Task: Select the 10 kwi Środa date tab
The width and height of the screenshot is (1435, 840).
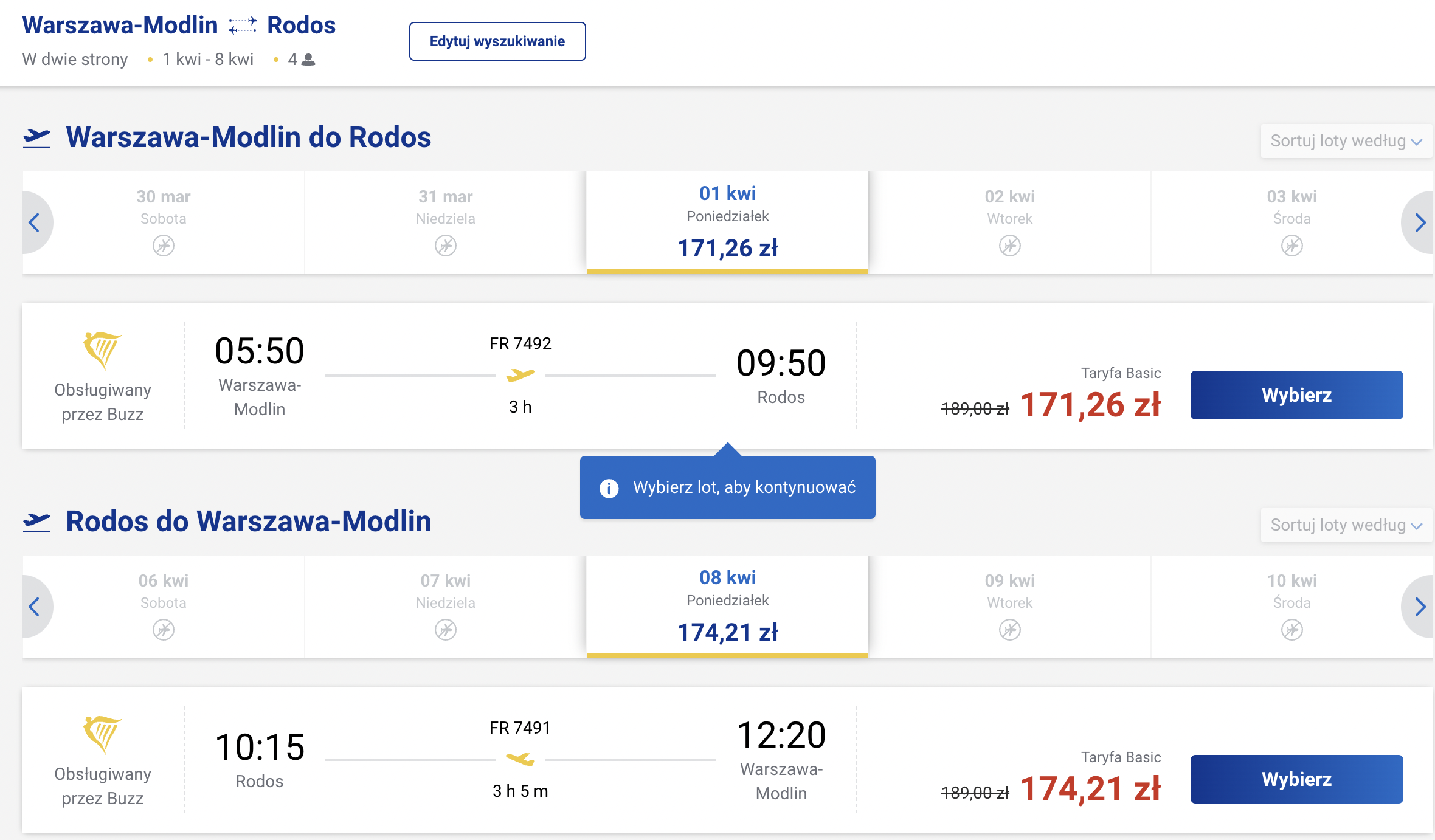Action: click(x=1292, y=607)
